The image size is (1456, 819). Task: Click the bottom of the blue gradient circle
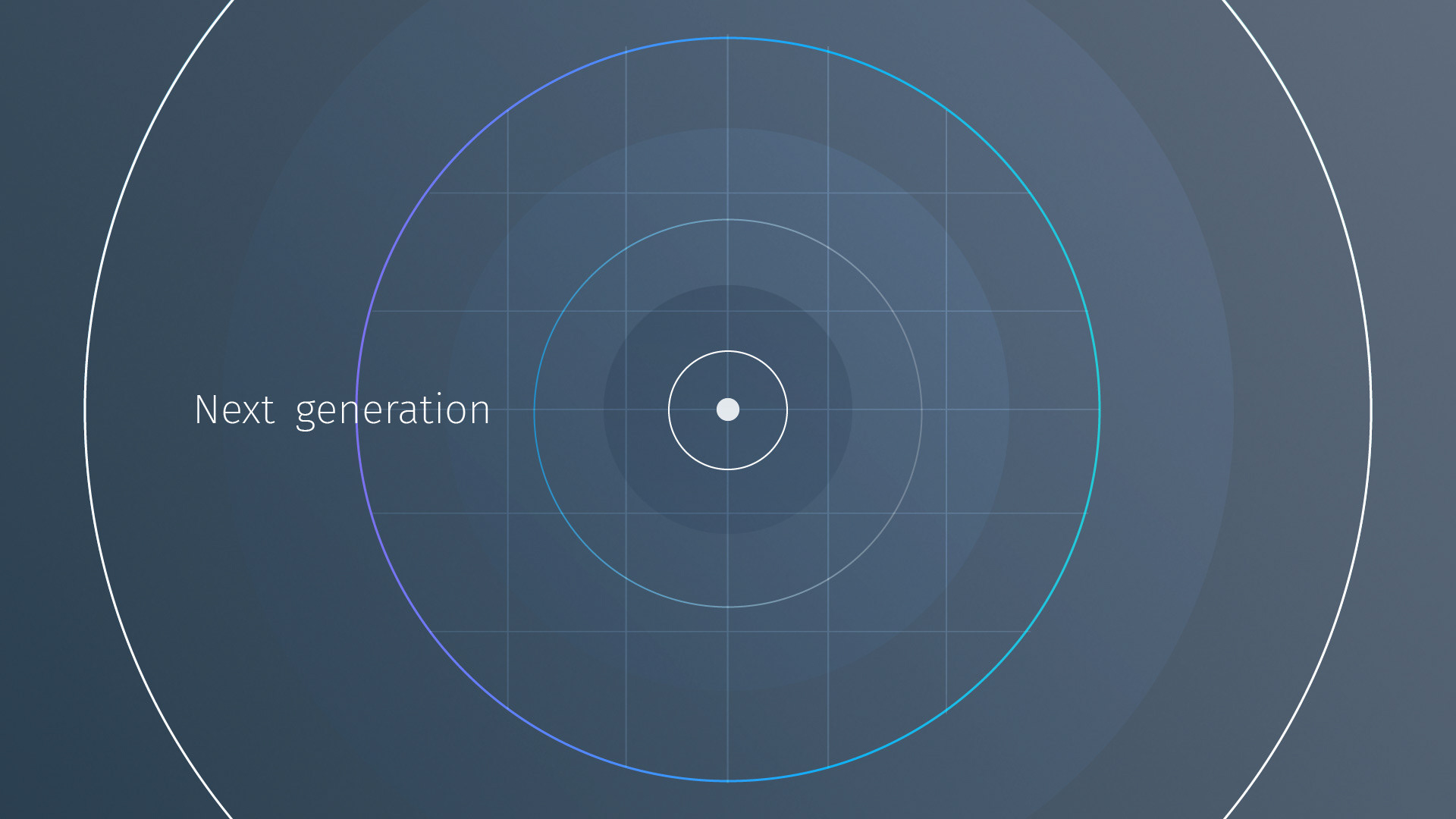[x=728, y=780]
